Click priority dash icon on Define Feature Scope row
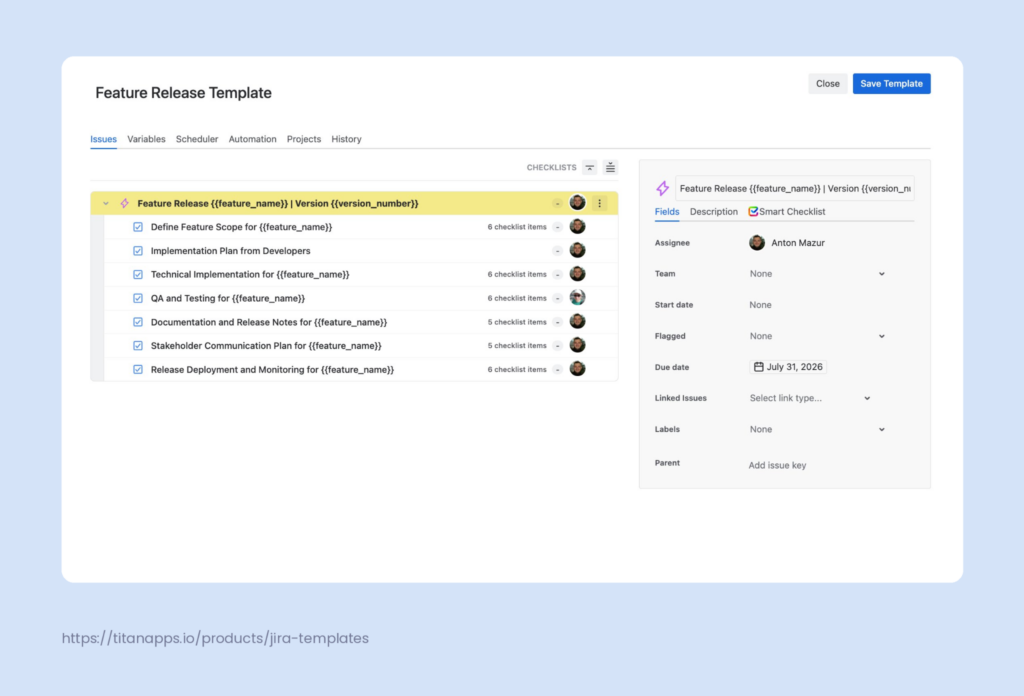The width and height of the screenshot is (1024, 696). tap(558, 227)
